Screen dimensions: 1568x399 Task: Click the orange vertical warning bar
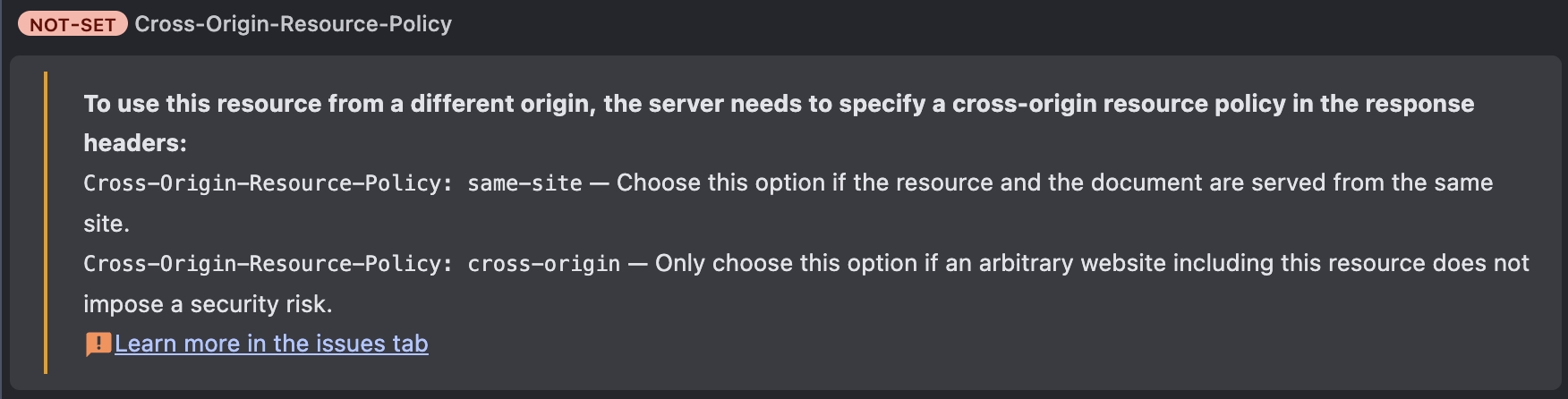45,223
